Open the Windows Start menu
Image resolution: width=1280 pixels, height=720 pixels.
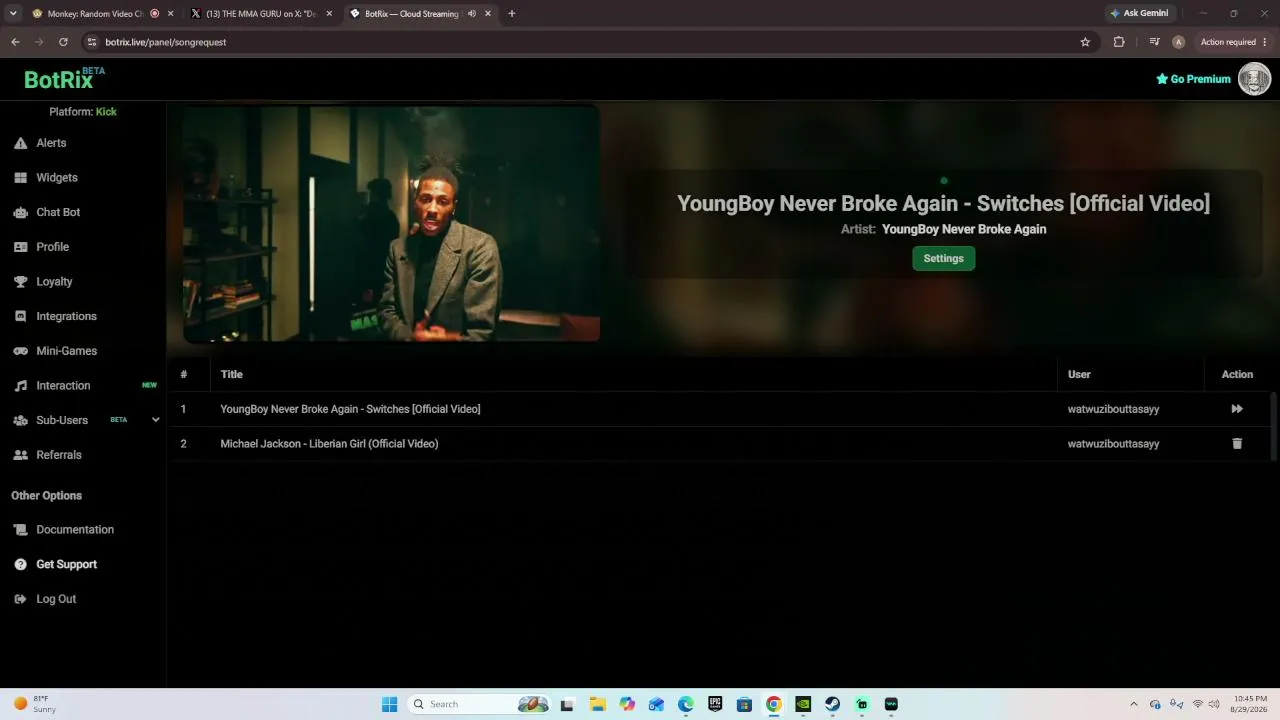coord(389,704)
